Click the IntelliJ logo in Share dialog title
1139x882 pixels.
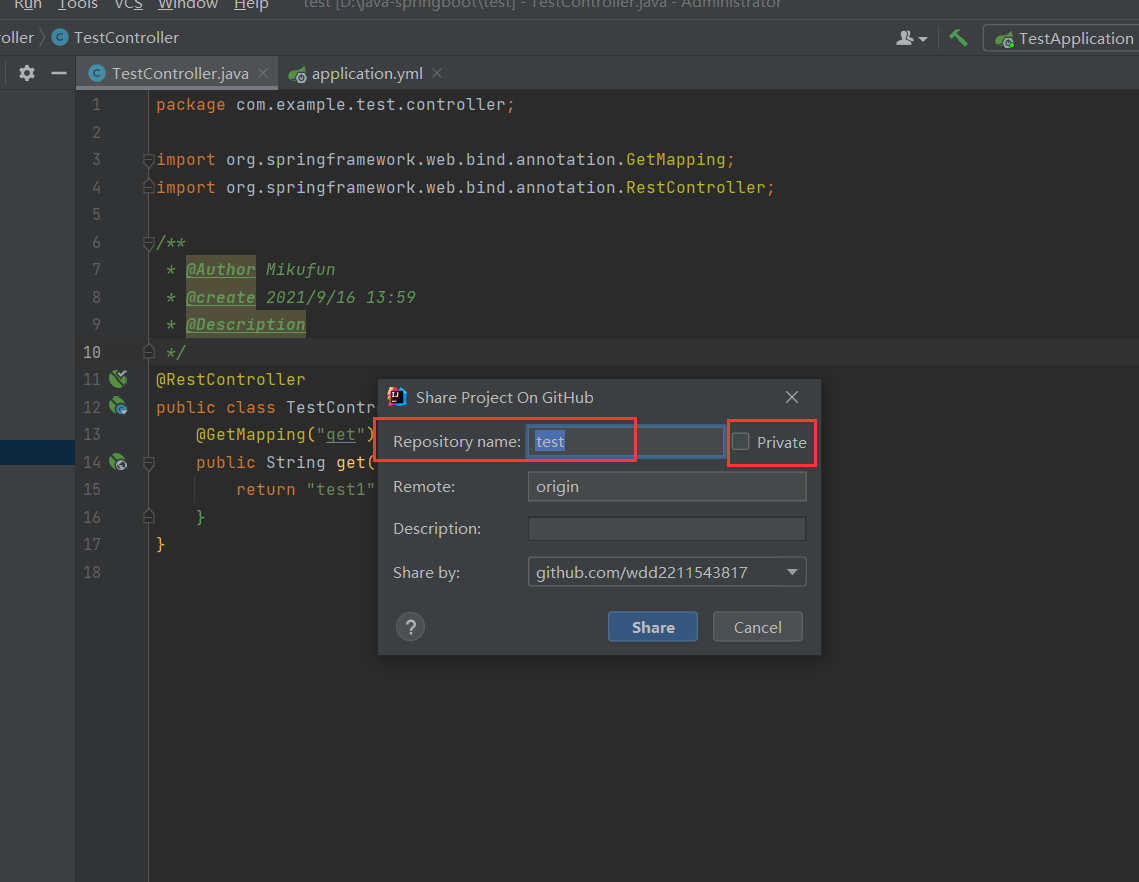[397, 397]
